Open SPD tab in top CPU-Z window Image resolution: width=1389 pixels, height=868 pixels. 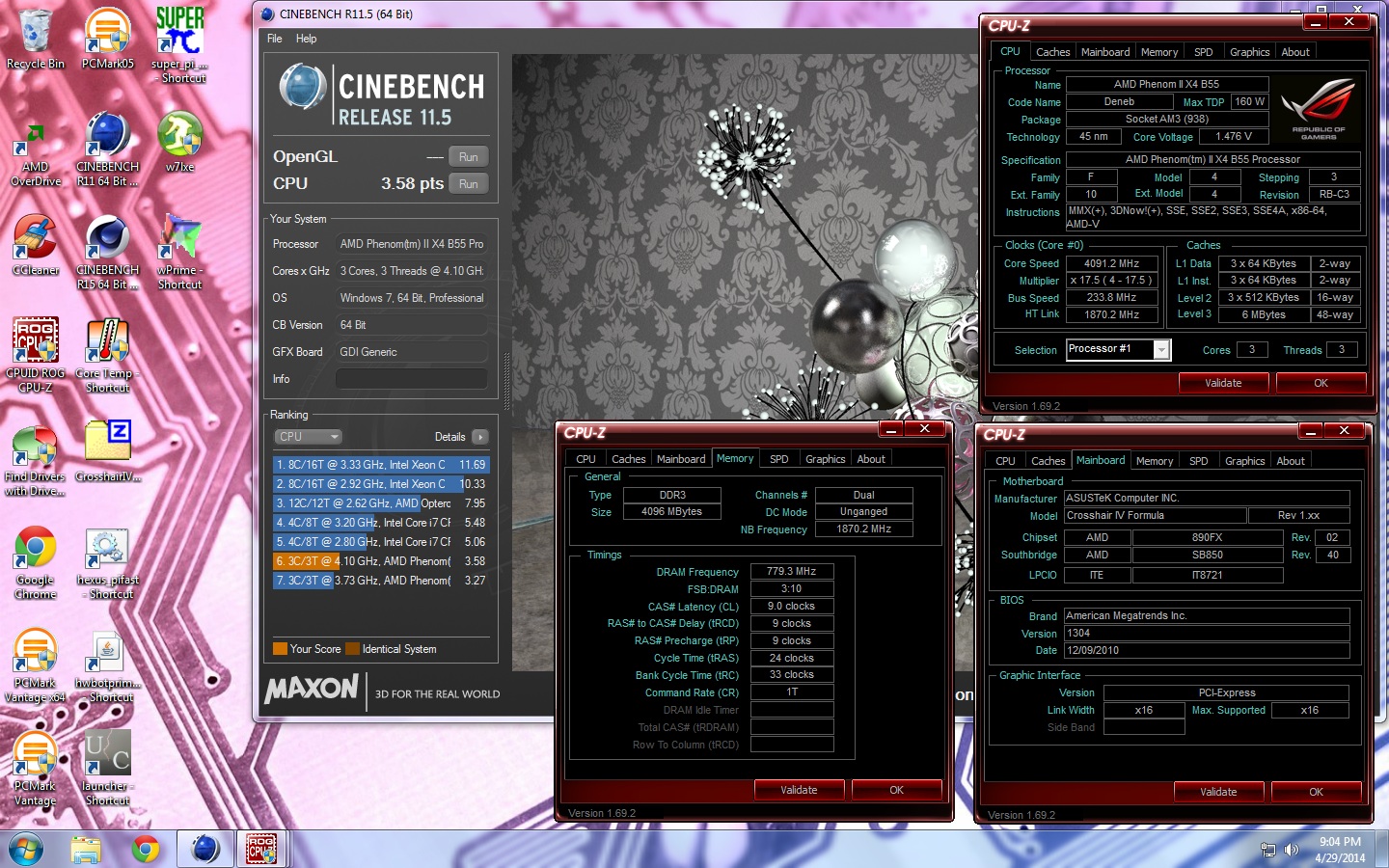click(1203, 52)
